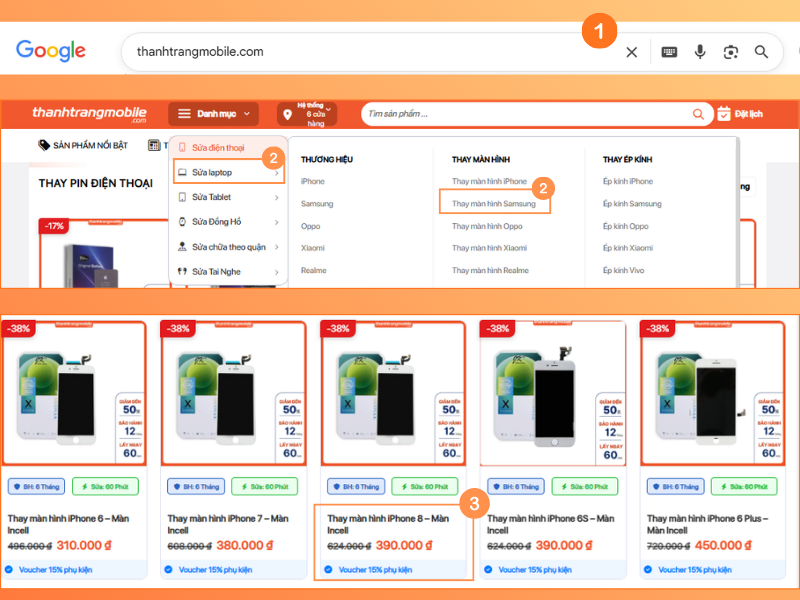Open the iPhone 6S screen product thumbnail
Viewport: 800px width, 600px height.
[553, 394]
